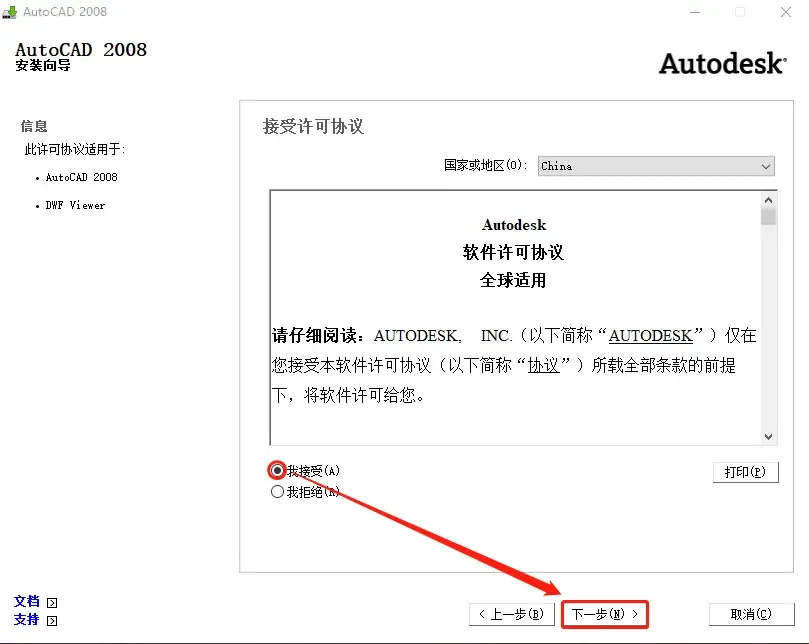Click the underlined 'AUTODESK' term in license
Viewport: 809px width, 644px height.
[x=650, y=336]
